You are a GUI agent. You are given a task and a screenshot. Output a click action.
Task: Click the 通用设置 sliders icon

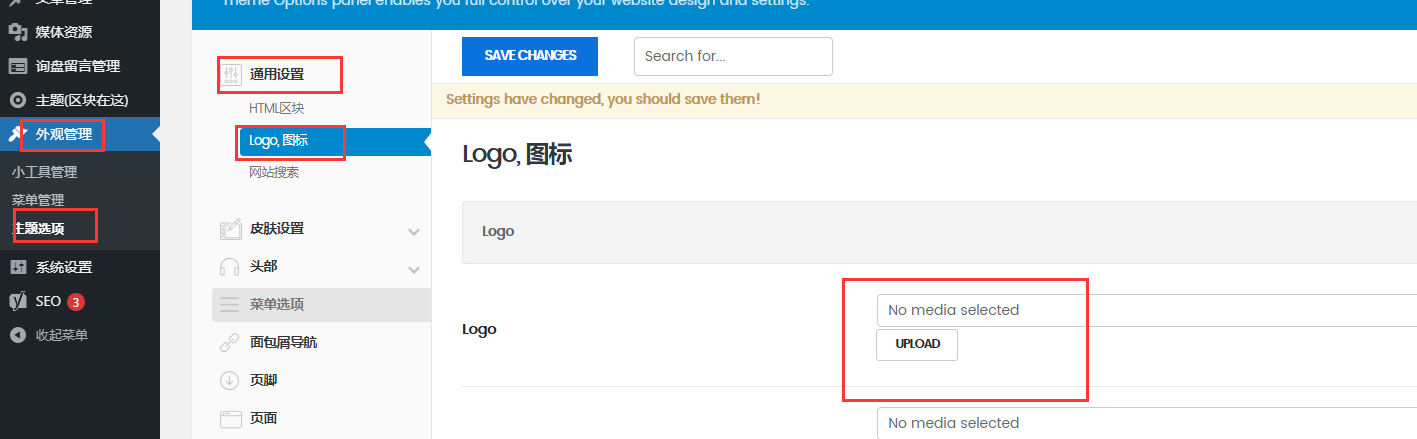point(231,74)
